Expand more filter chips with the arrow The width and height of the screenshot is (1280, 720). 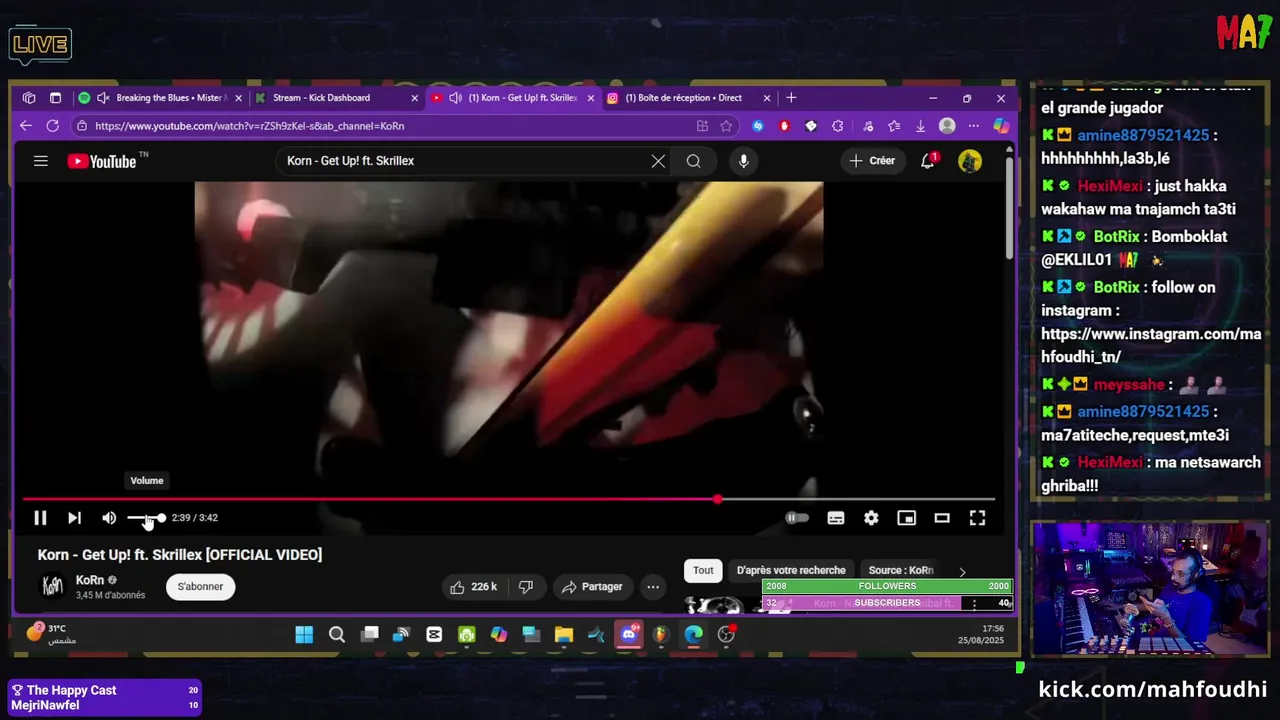[962, 572]
